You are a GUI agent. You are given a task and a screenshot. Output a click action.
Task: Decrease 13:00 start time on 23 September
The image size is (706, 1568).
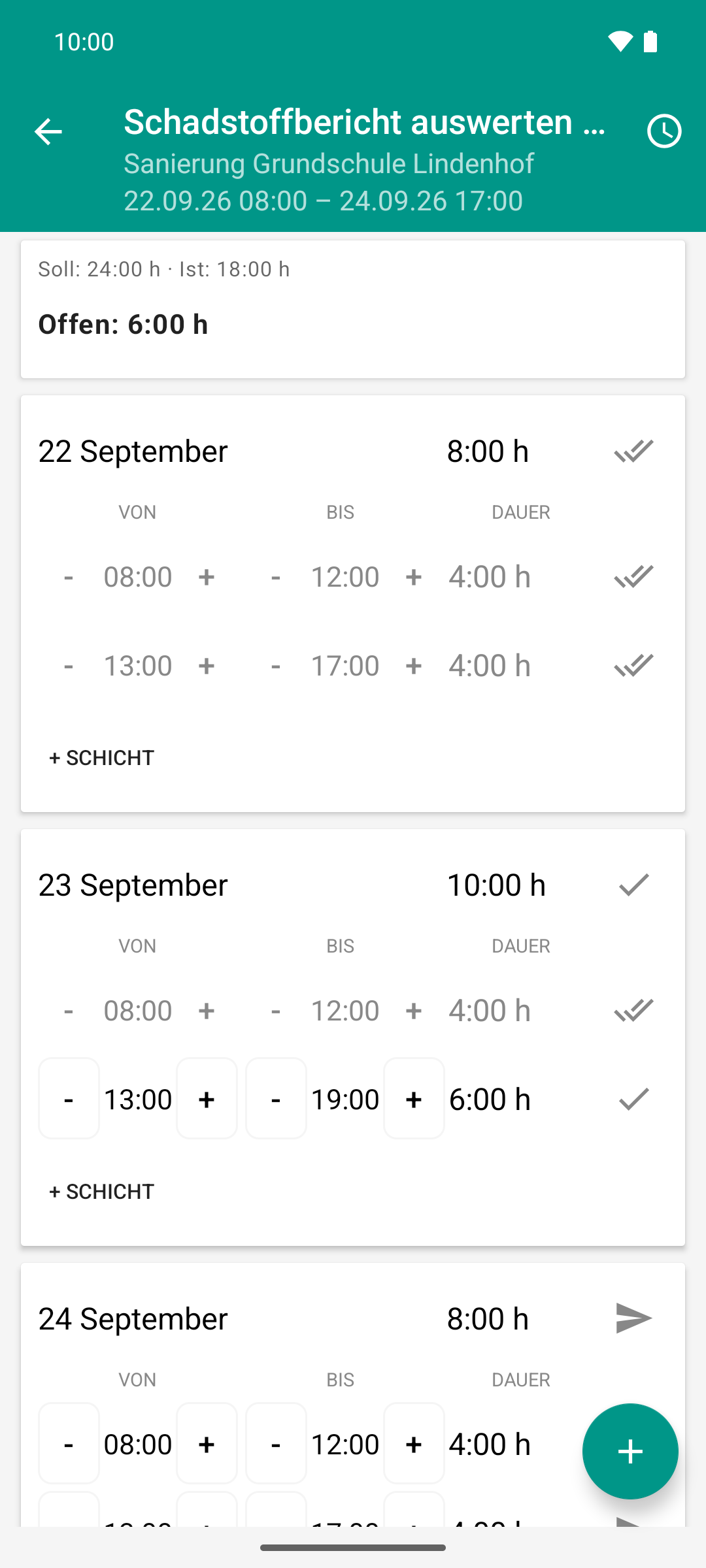point(69,1099)
